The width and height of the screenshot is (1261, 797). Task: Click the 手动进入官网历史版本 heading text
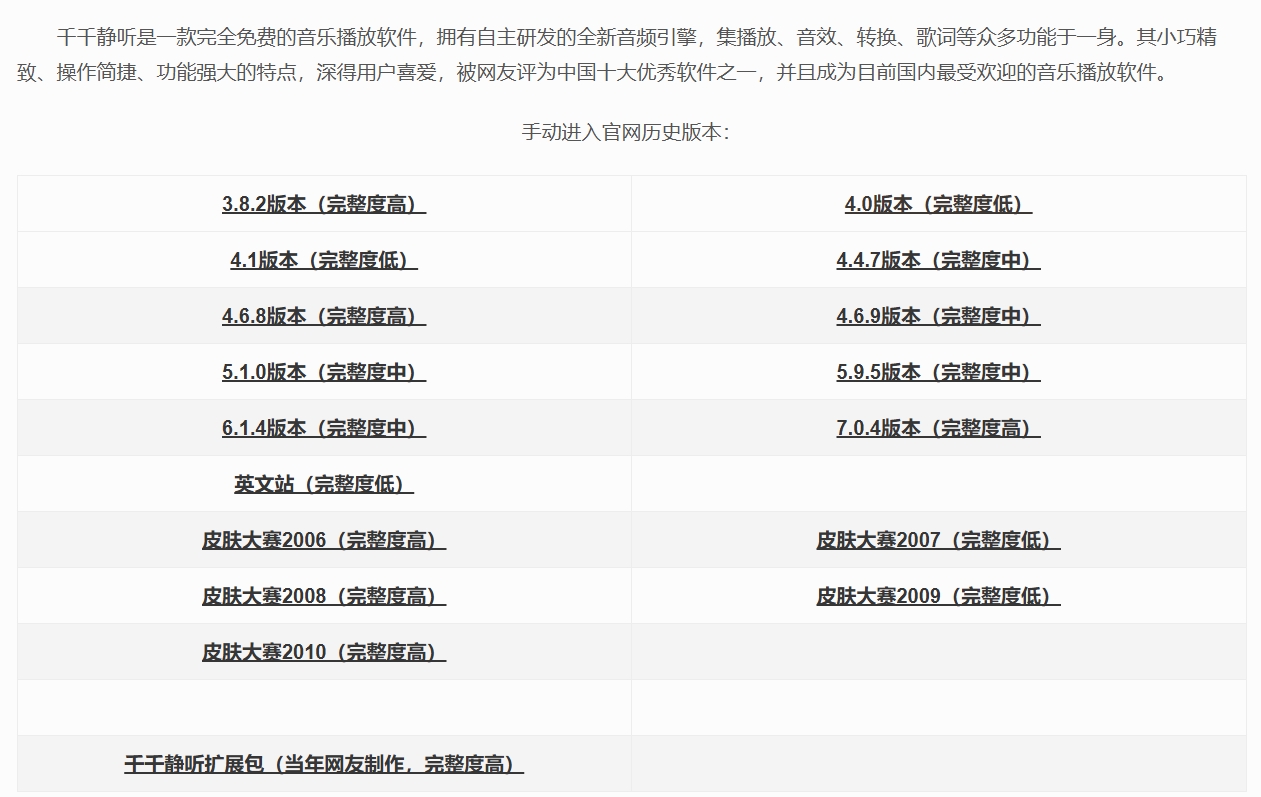pos(625,132)
